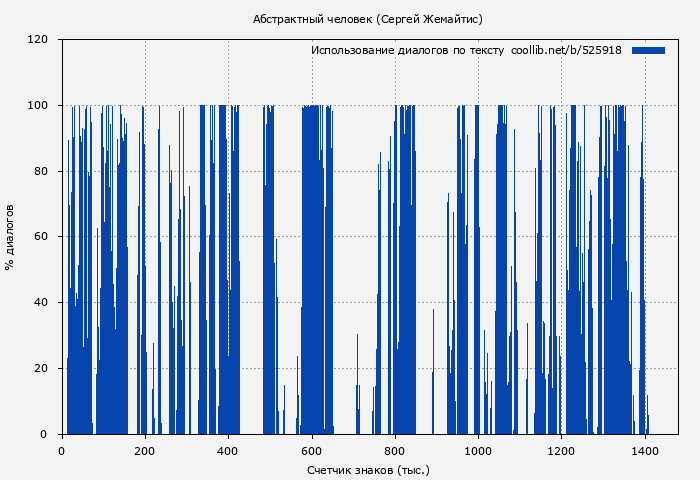The height and width of the screenshot is (480, 700).
Task: Click the 120 tick on y-axis
Action: pyautogui.click(x=38, y=40)
